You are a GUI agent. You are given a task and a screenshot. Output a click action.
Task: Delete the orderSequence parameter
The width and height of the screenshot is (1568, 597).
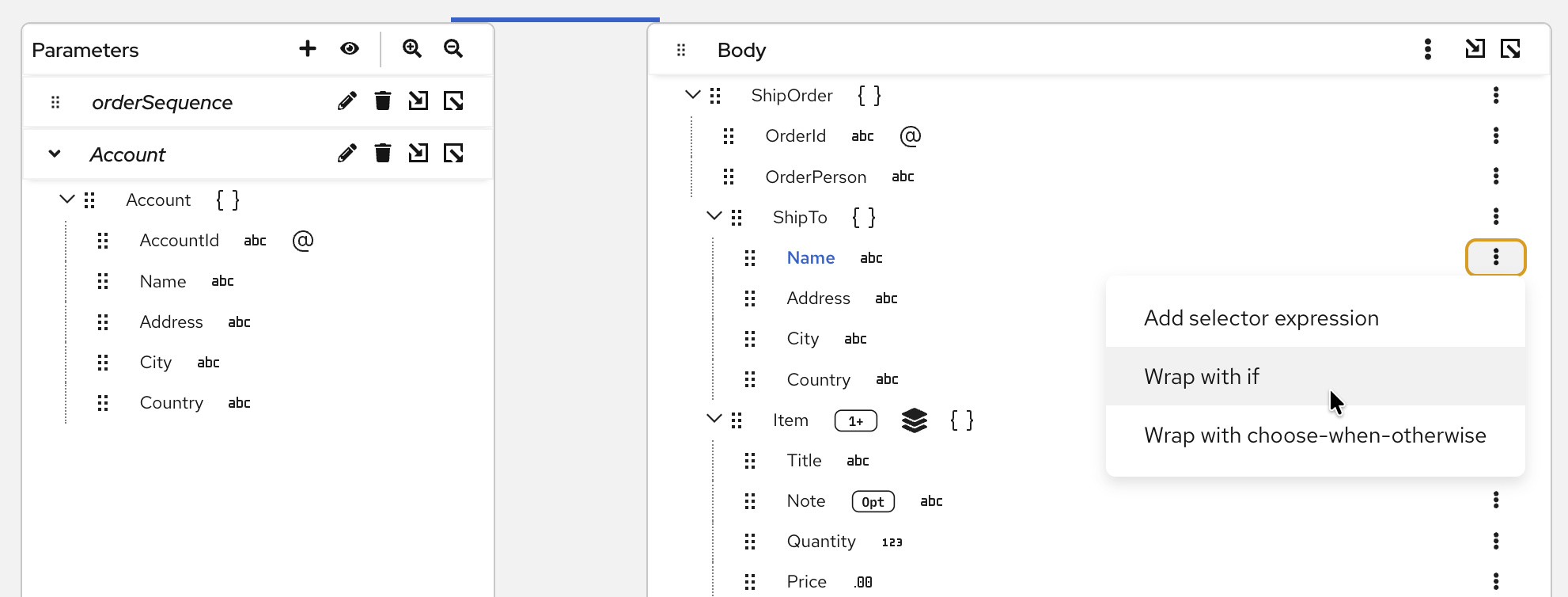pos(383,101)
